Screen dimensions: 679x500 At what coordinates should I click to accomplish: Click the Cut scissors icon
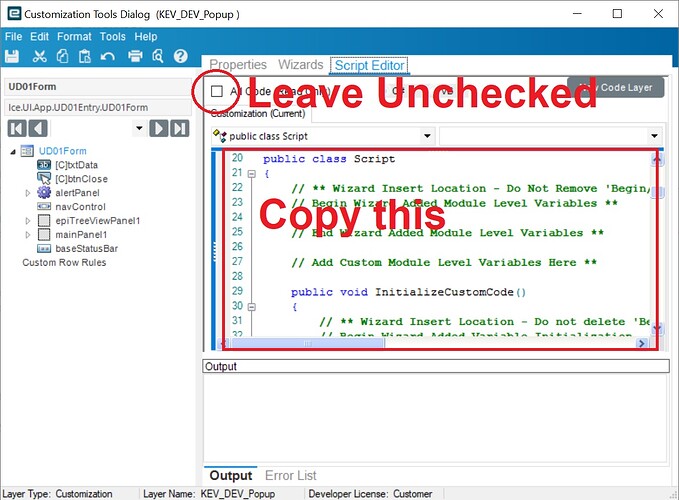pos(39,56)
